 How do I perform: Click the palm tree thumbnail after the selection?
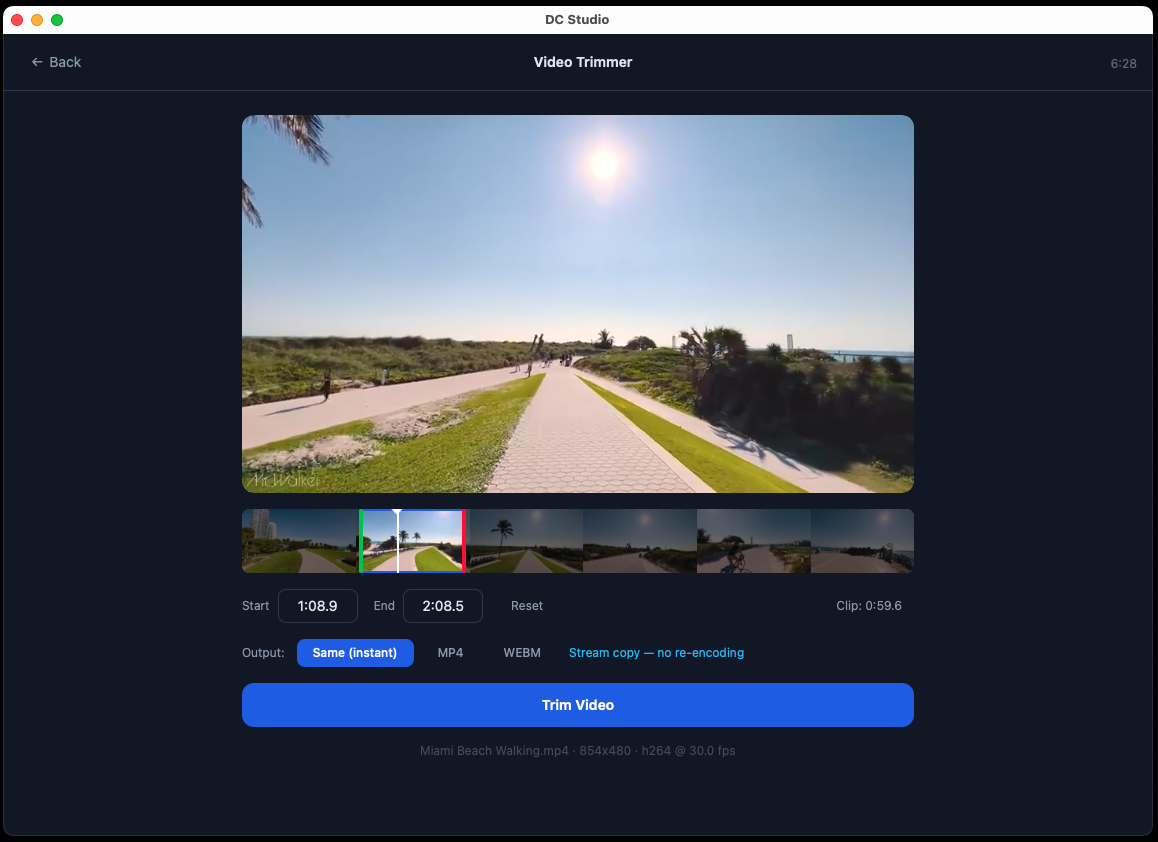pos(523,540)
